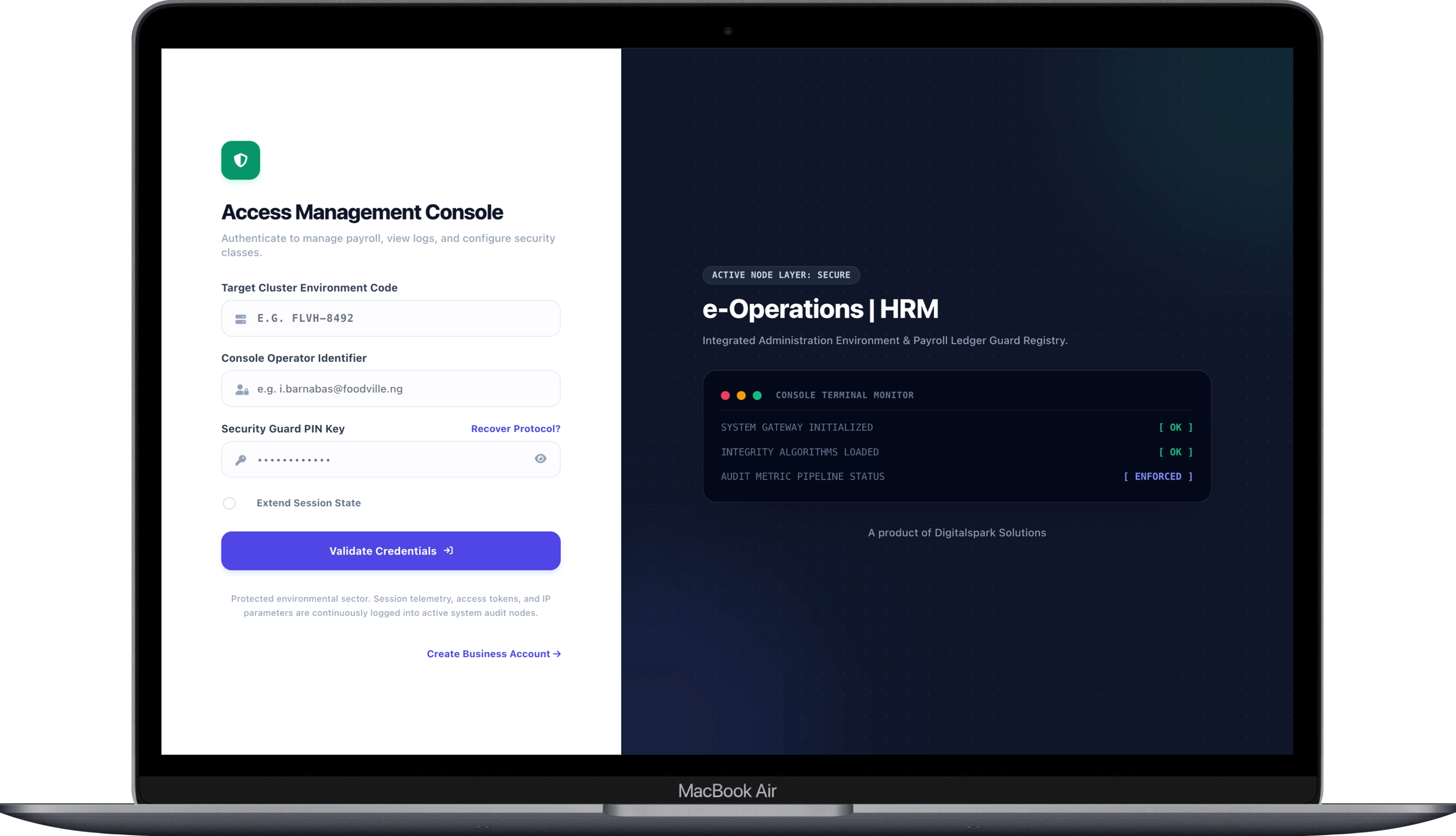Click the ACTIVE NODE LAYER: SECURE badge
Viewport: 1456px width, 836px height.
click(780, 275)
